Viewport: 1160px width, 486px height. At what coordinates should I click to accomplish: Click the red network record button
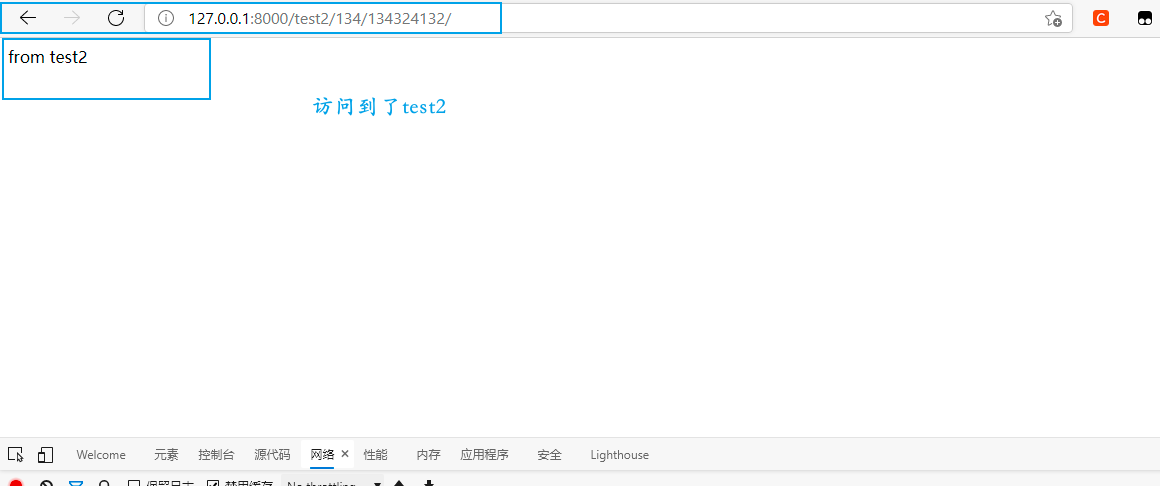tap(16, 483)
